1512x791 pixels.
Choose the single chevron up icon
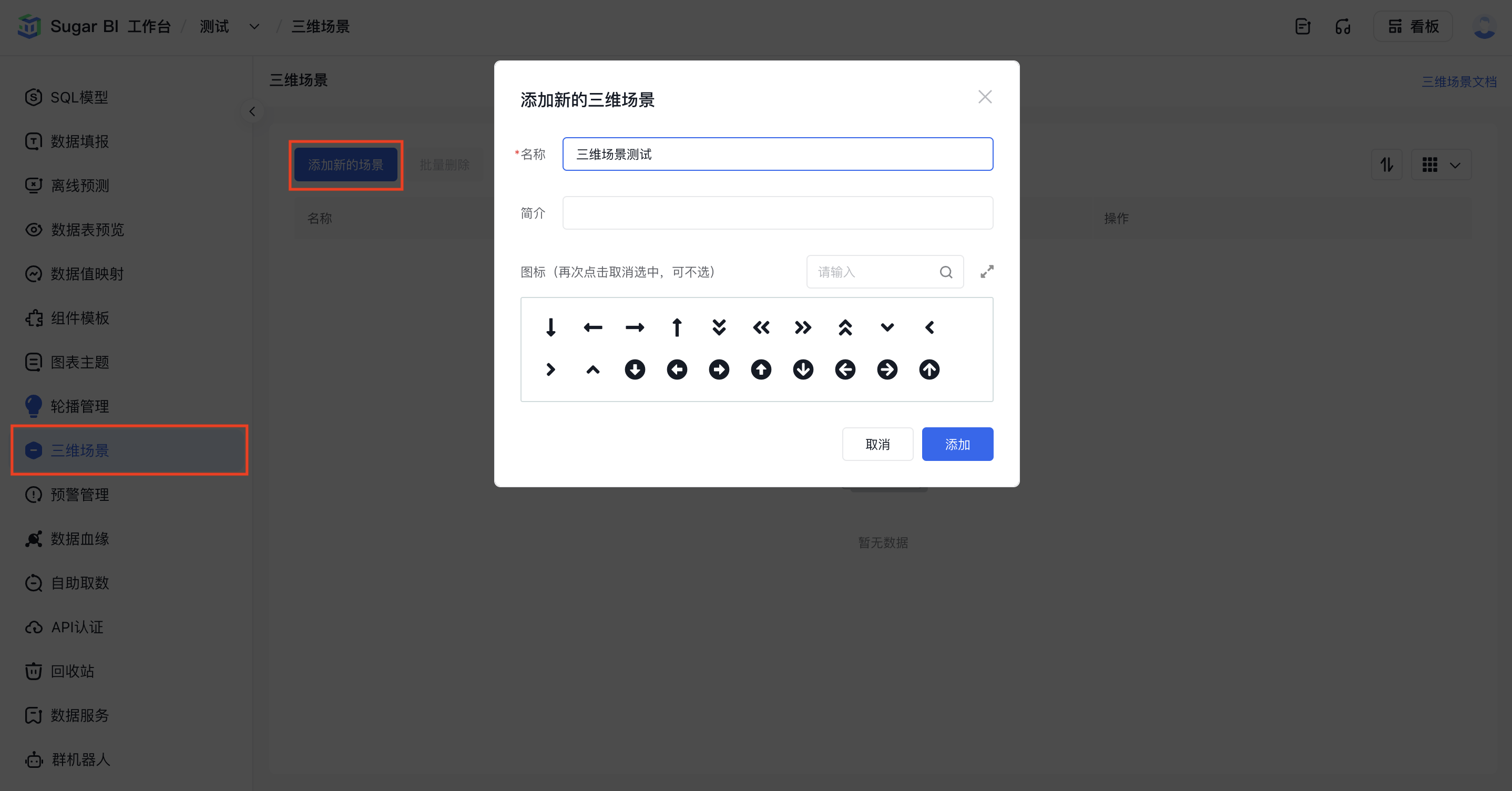(x=593, y=369)
